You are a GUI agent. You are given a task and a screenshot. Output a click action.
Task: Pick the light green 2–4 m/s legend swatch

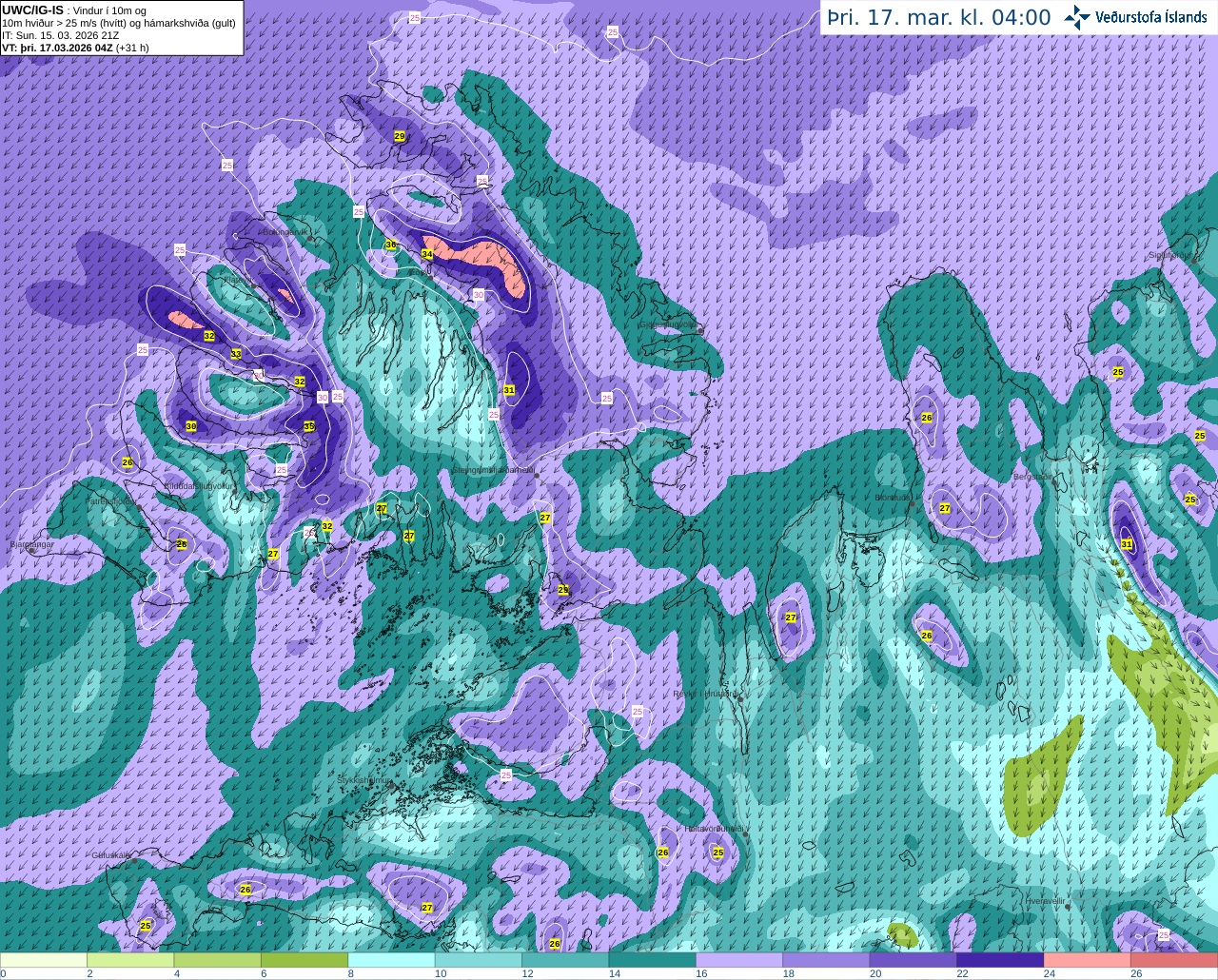(x=130, y=960)
